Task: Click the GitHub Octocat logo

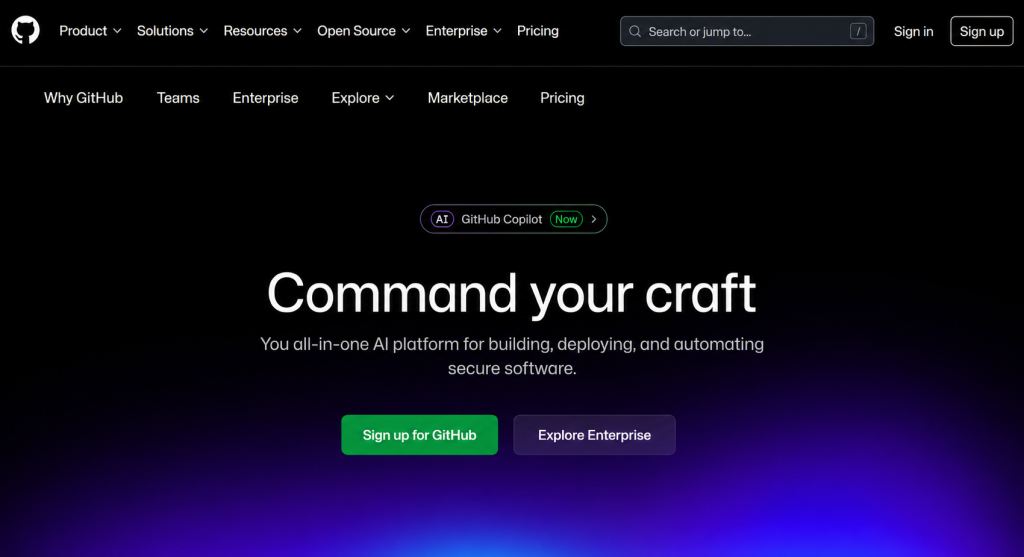Action: [x=25, y=31]
